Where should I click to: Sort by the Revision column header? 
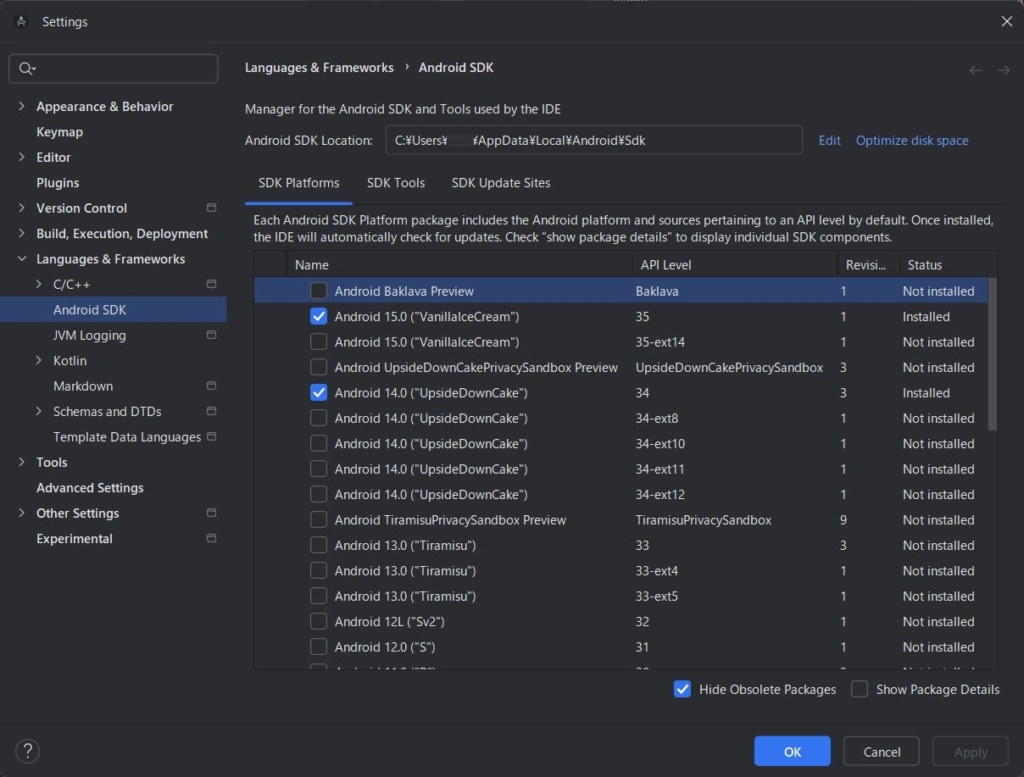click(868, 265)
